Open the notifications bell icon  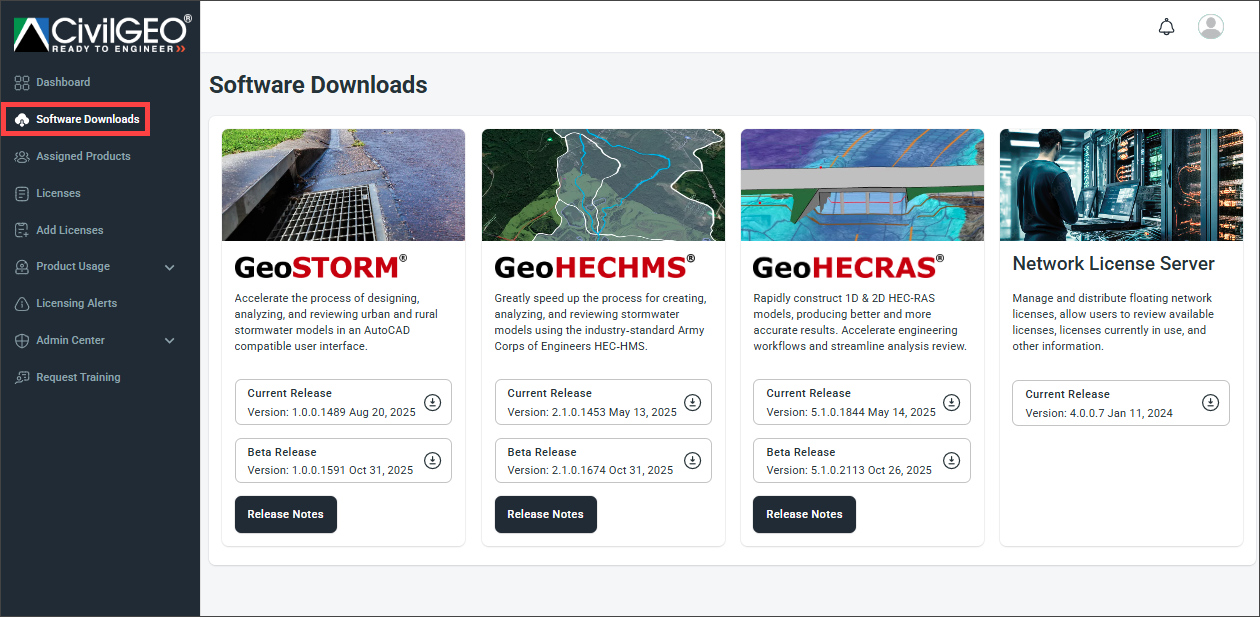point(1166,26)
